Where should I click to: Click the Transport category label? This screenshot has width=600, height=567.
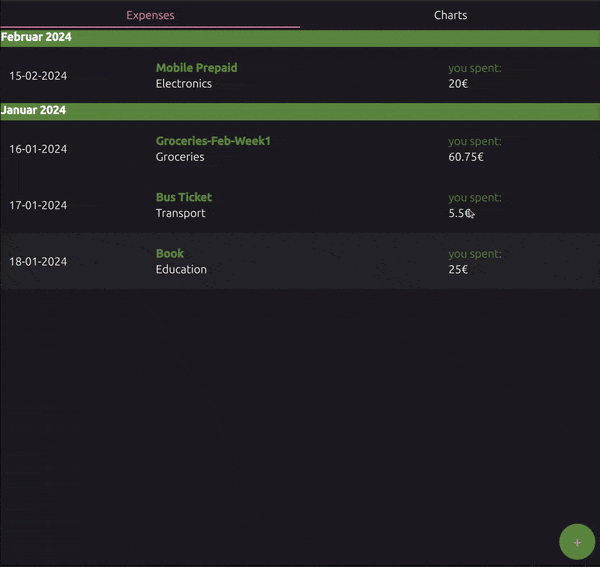(x=180, y=213)
